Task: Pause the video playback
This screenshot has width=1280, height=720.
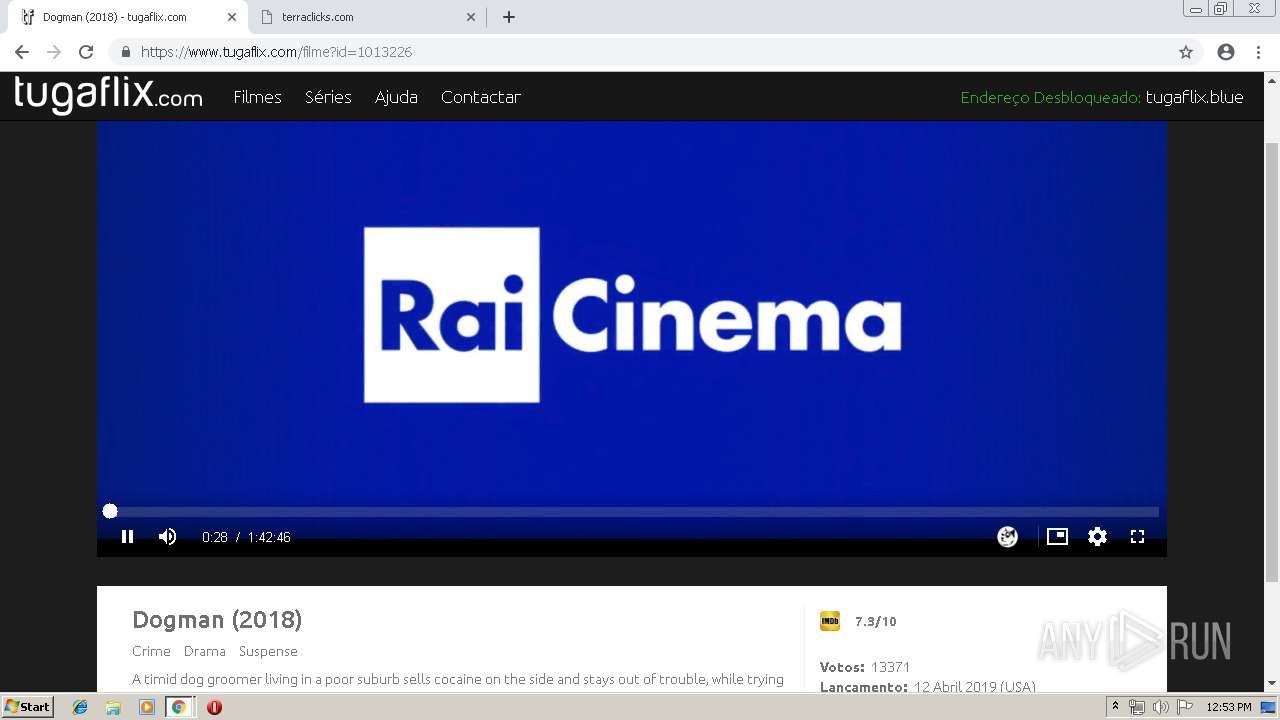Action: 127,537
